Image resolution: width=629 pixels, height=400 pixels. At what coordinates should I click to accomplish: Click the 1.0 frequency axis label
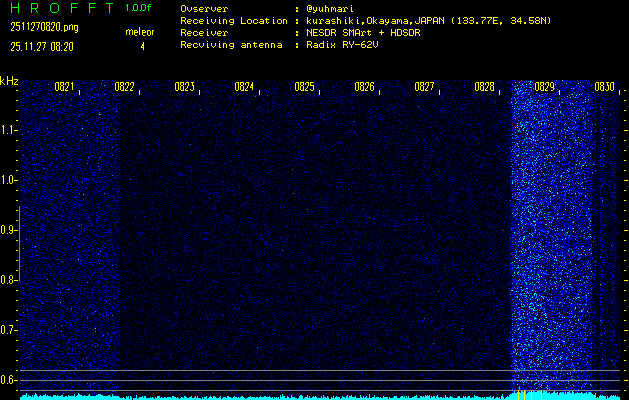click(8, 180)
